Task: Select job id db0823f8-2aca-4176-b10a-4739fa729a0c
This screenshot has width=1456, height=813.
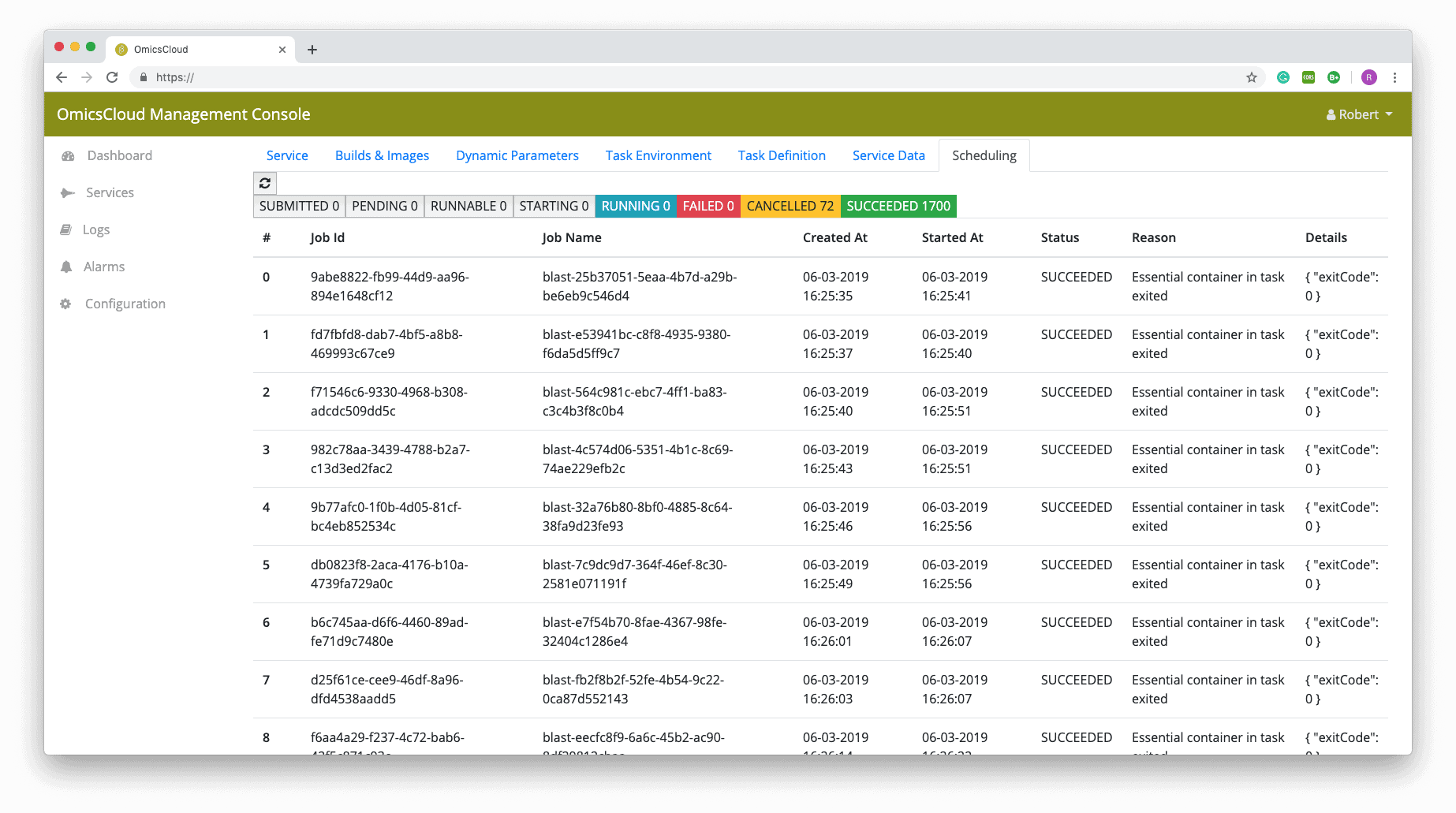Action: (389, 575)
